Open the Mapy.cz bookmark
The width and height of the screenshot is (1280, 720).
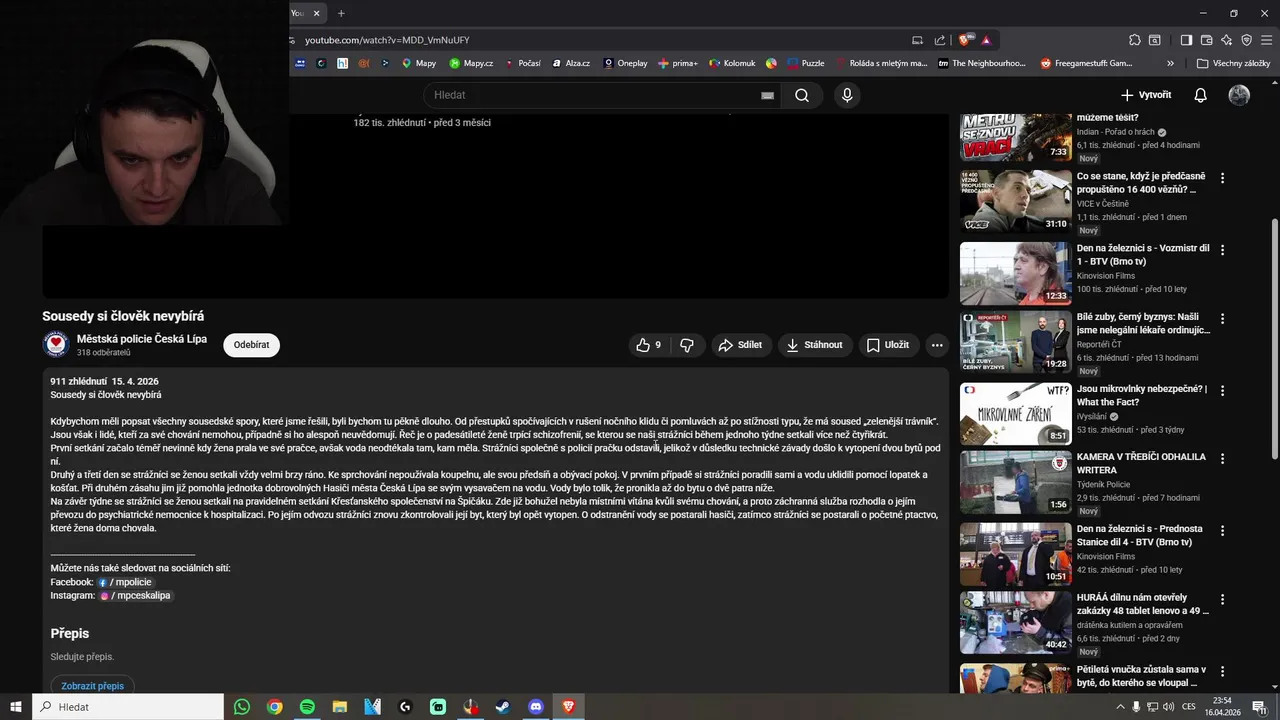pos(471,63)
